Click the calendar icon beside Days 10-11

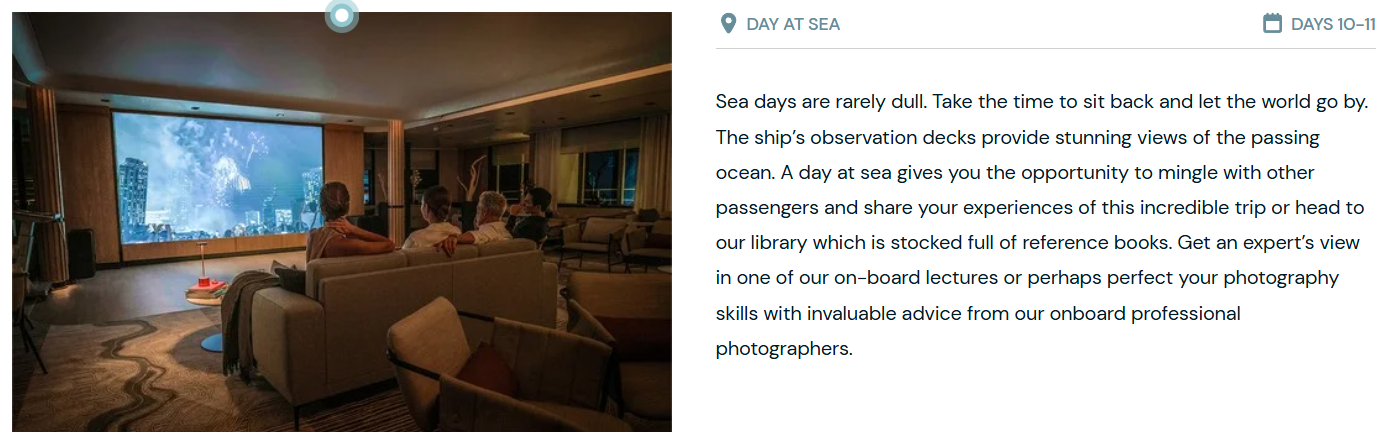coord(1272,23)
